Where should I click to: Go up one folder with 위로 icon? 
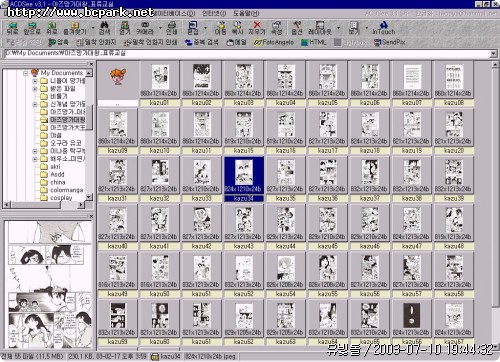(x=52, y=28)
